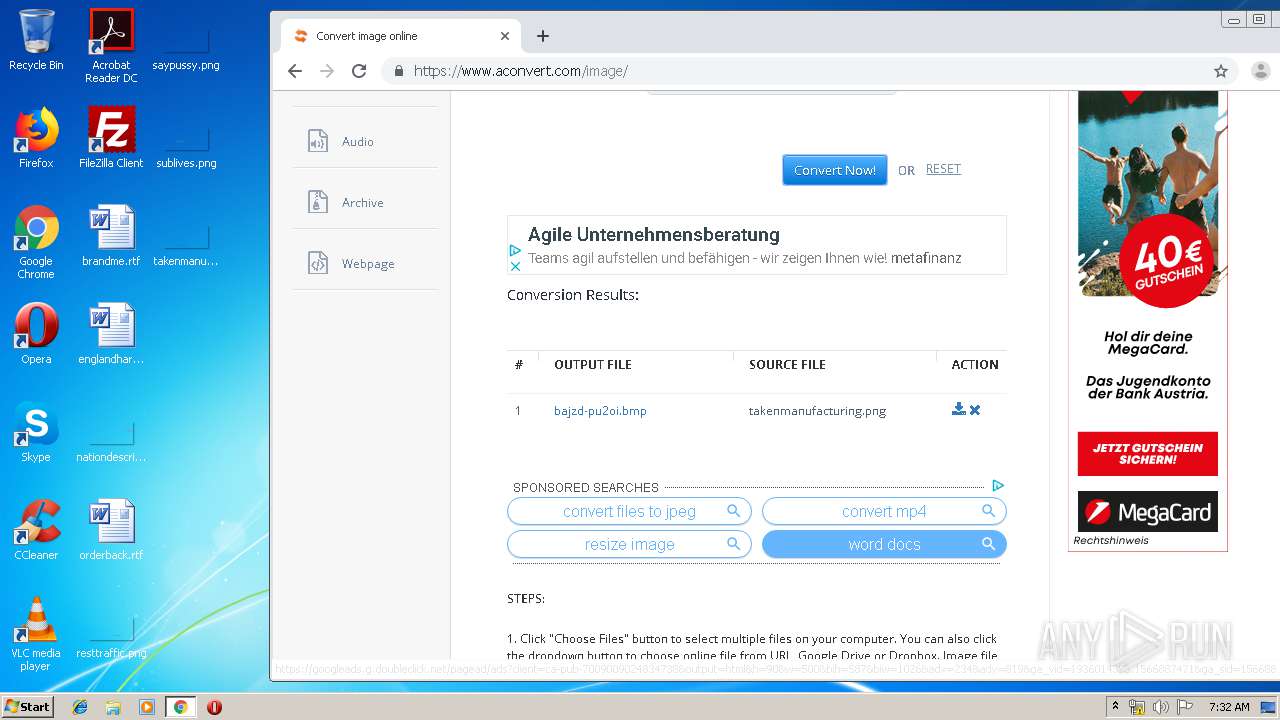Image resolution: width=1280 pixels, height=720 pixels.
Task: Close the Convert image online tab
Action: 505,36
